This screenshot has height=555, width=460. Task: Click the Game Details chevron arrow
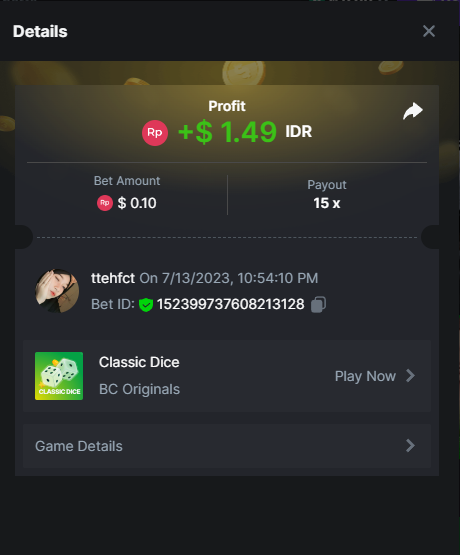click(x=410, y=446)
